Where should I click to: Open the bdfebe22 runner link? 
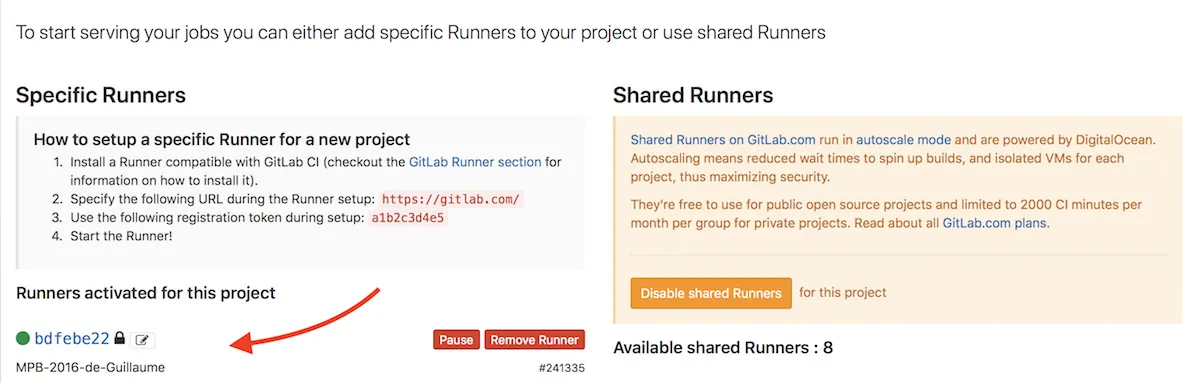pyautogui.click(x=72, y=339)
